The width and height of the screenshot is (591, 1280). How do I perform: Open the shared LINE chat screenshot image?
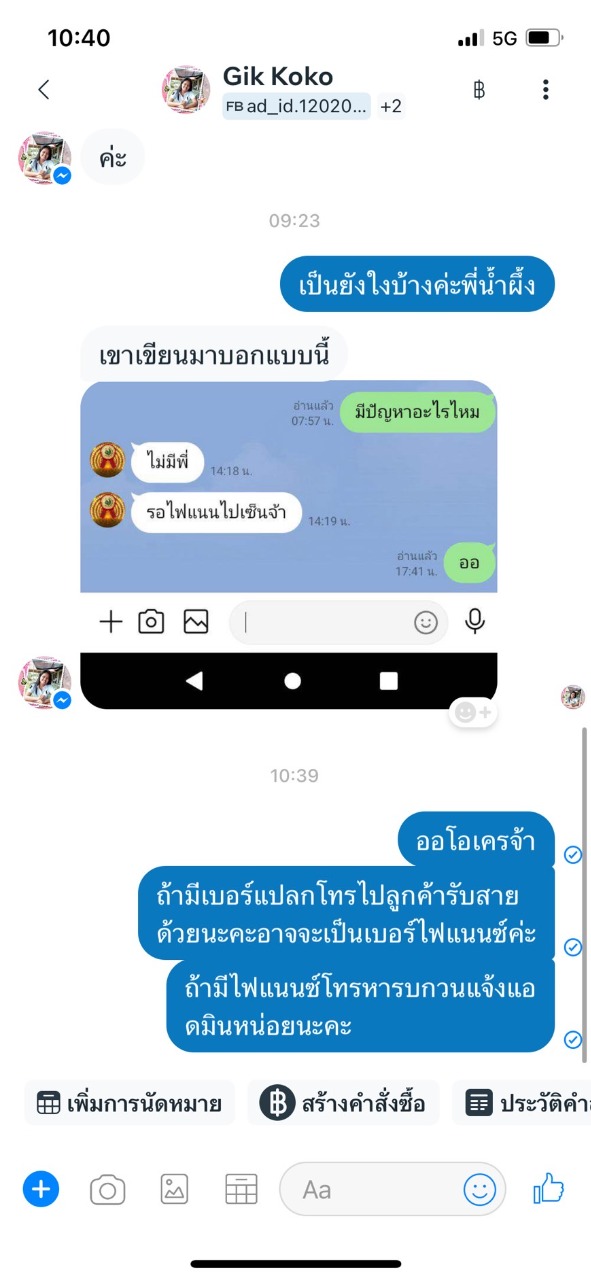coord(288,545)
